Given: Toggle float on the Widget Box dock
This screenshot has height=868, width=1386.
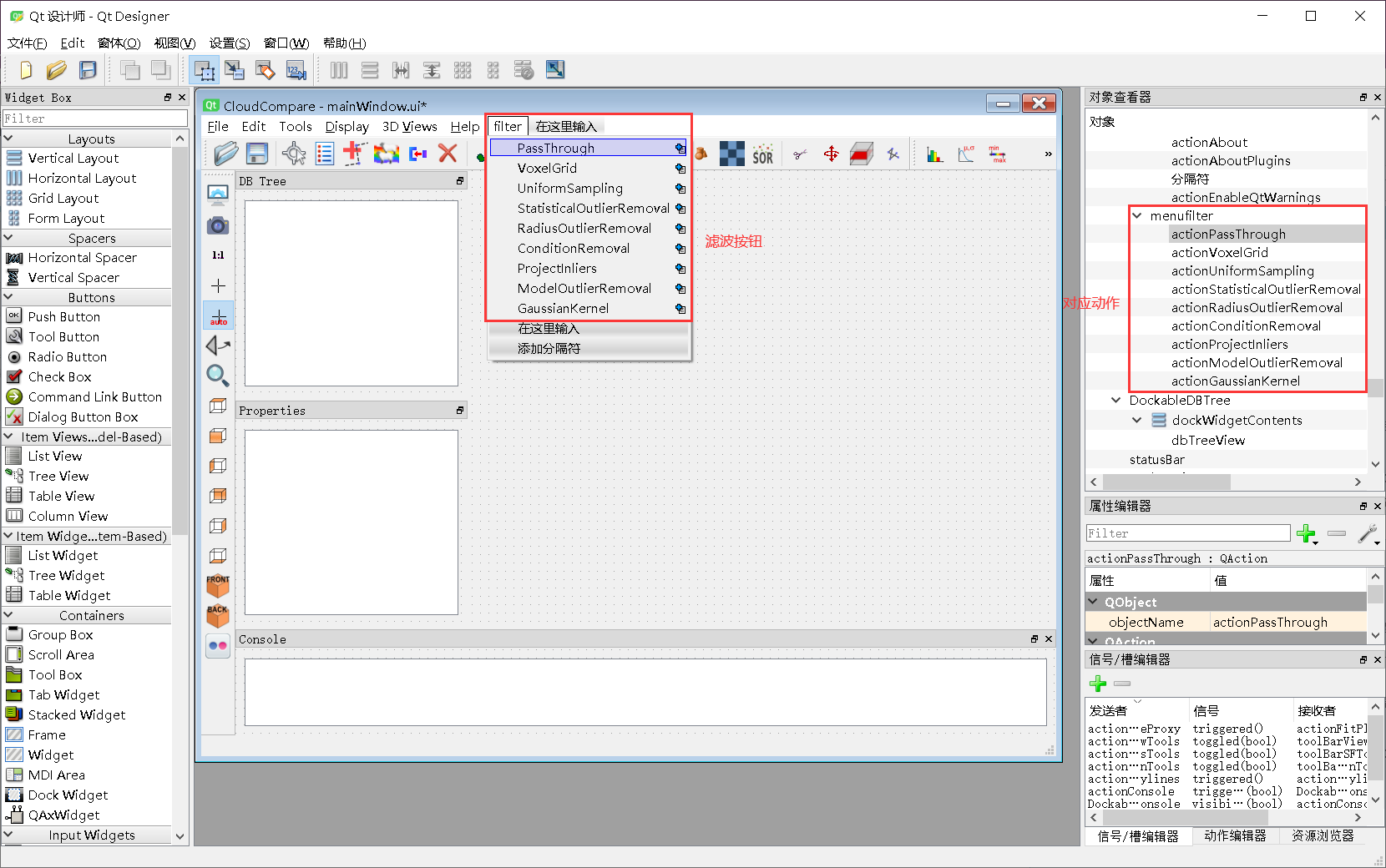Looking at the screenshot, I should [168, 98].
